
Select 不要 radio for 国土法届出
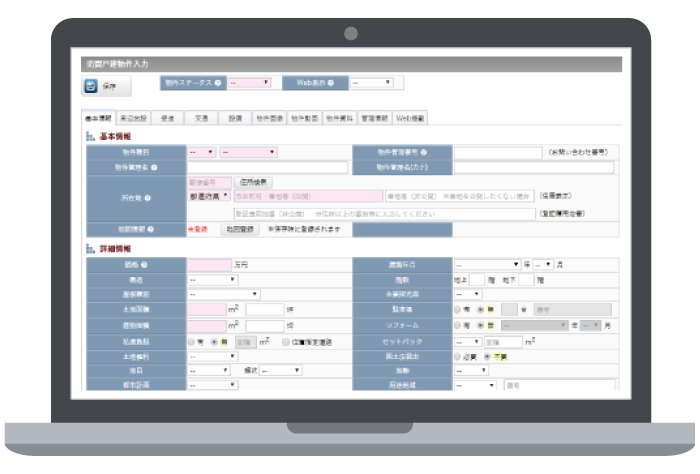tap(488, 357)
